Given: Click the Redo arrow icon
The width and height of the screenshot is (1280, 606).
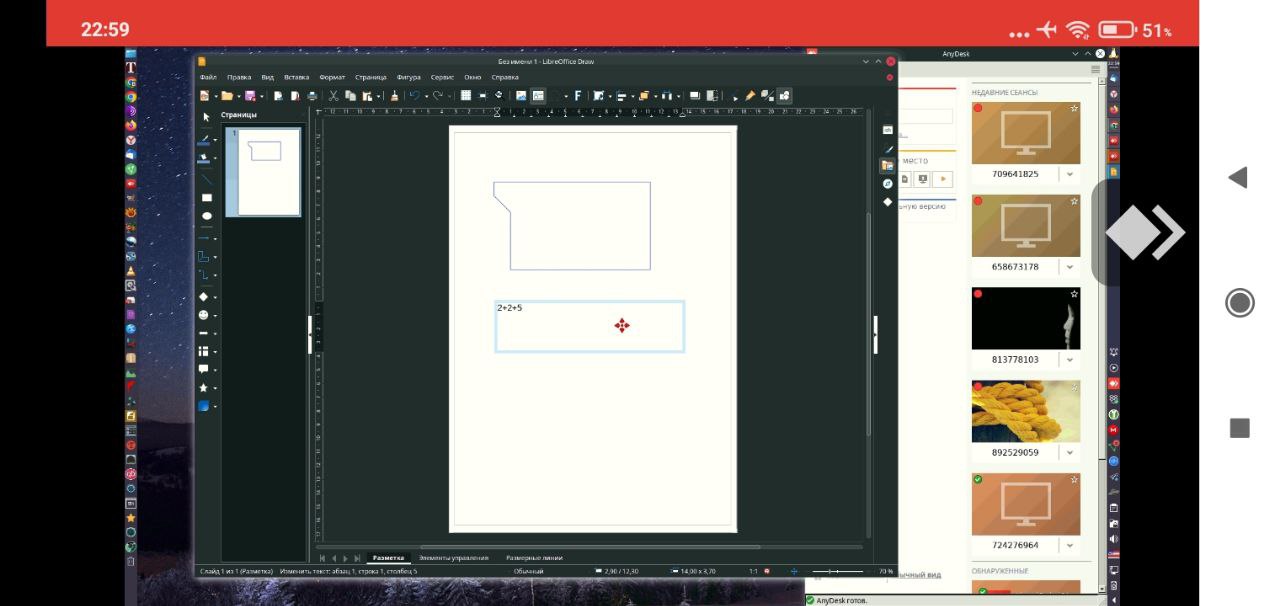Looking at the screenshot, I should [438, 96].
